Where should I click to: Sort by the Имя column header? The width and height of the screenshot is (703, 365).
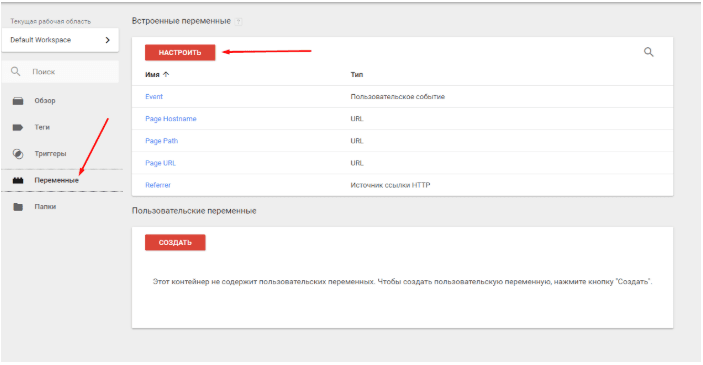(x=152, y=74)
